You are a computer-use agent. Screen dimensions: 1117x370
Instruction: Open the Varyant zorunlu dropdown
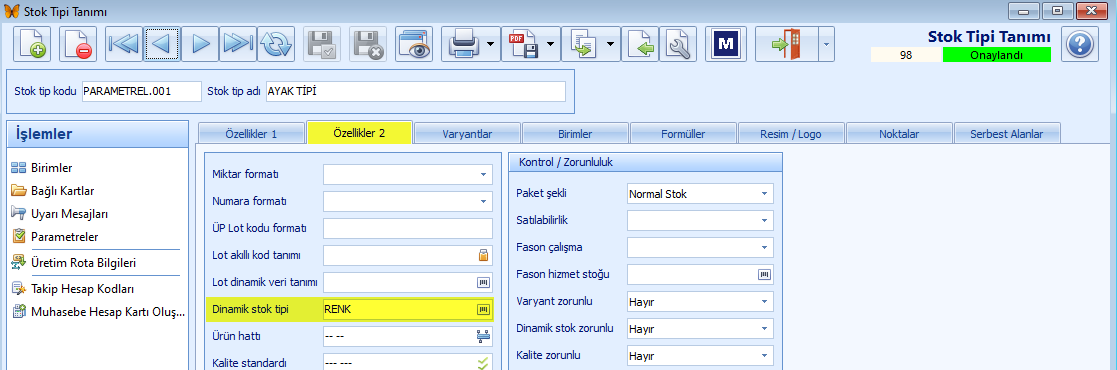700,302
